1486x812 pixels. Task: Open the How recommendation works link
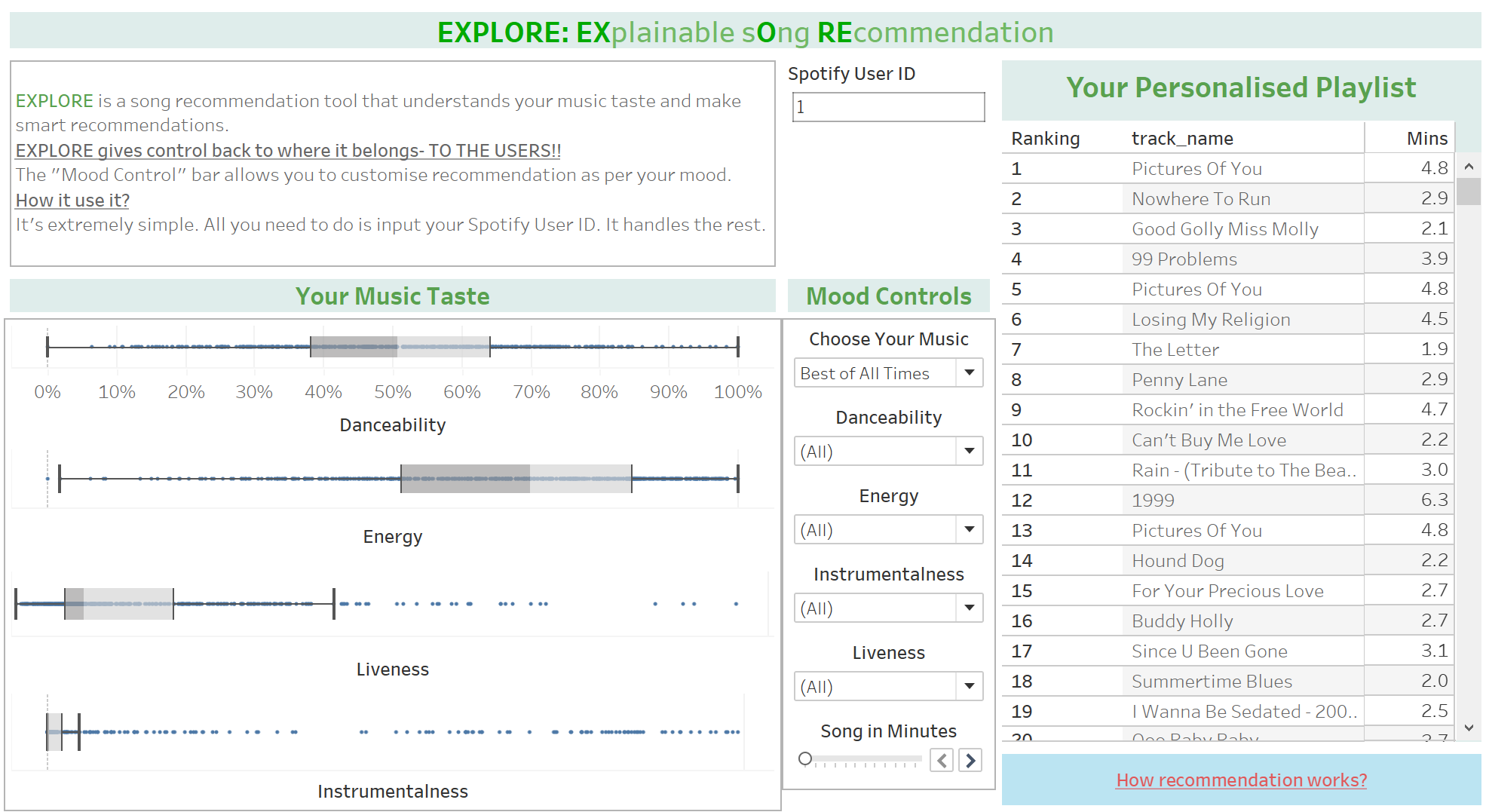[x=1241, y=780]
